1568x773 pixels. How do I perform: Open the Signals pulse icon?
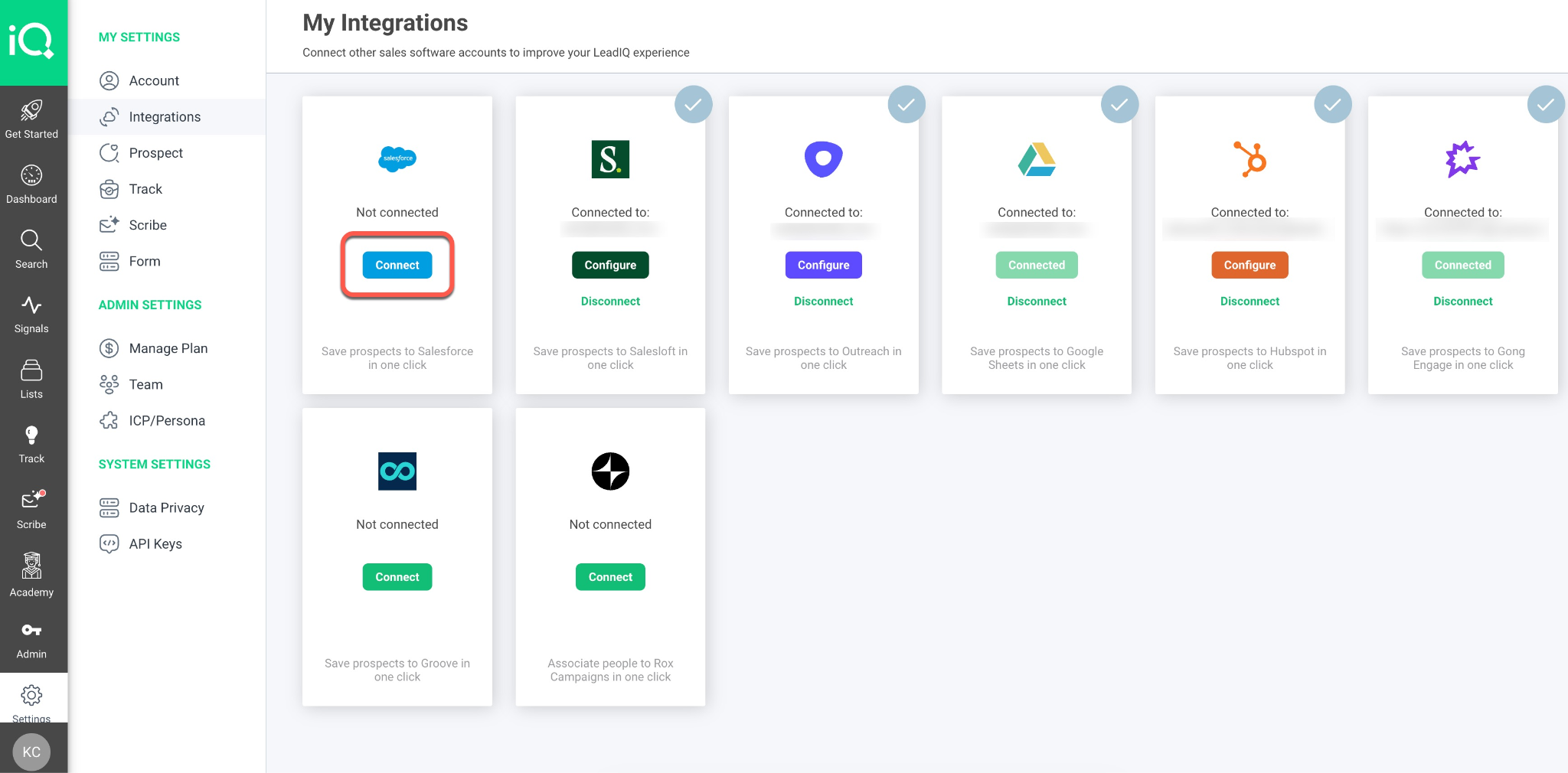click(31, 305)
